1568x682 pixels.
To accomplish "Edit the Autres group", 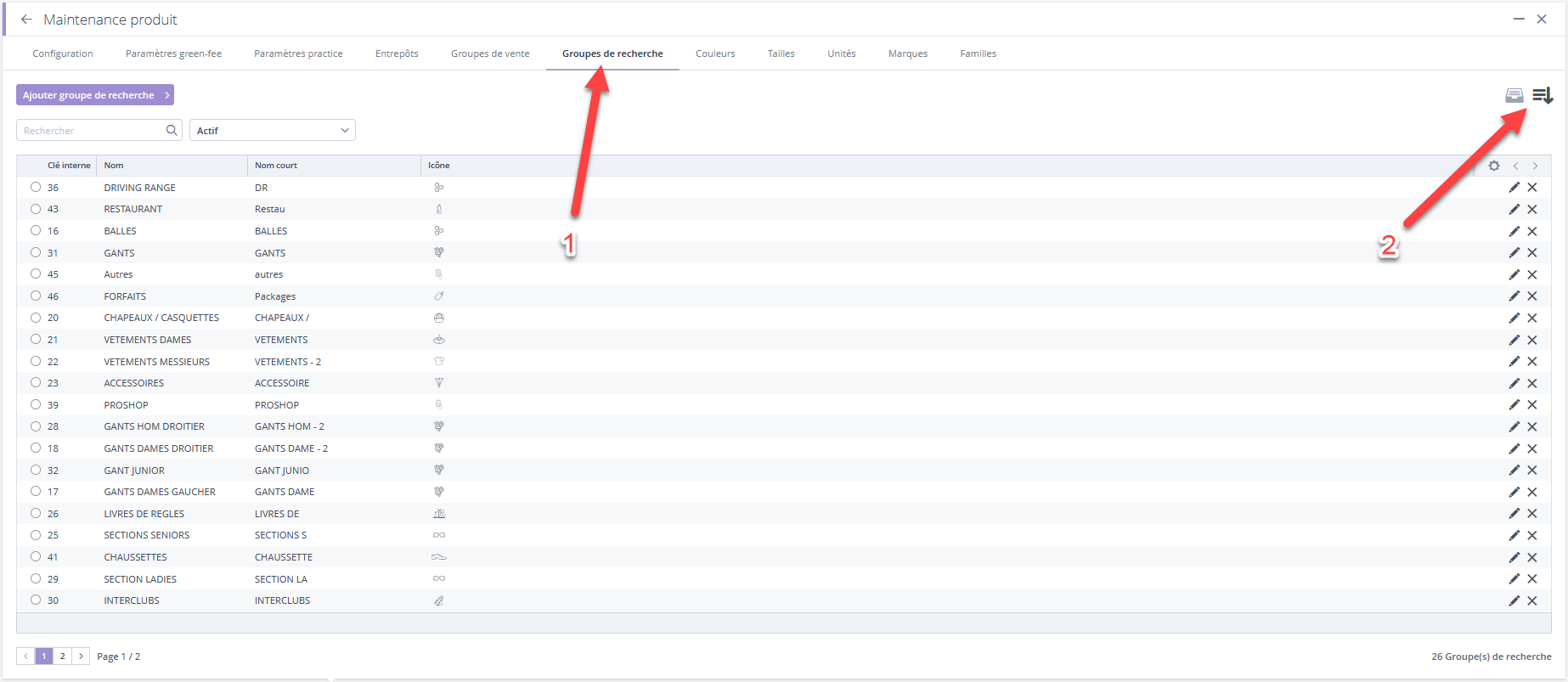I will click(1514, 274).
